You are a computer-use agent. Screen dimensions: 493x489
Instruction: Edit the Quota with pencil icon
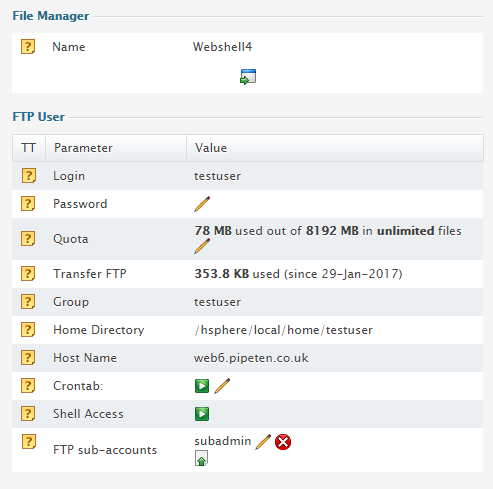[202, 246]
